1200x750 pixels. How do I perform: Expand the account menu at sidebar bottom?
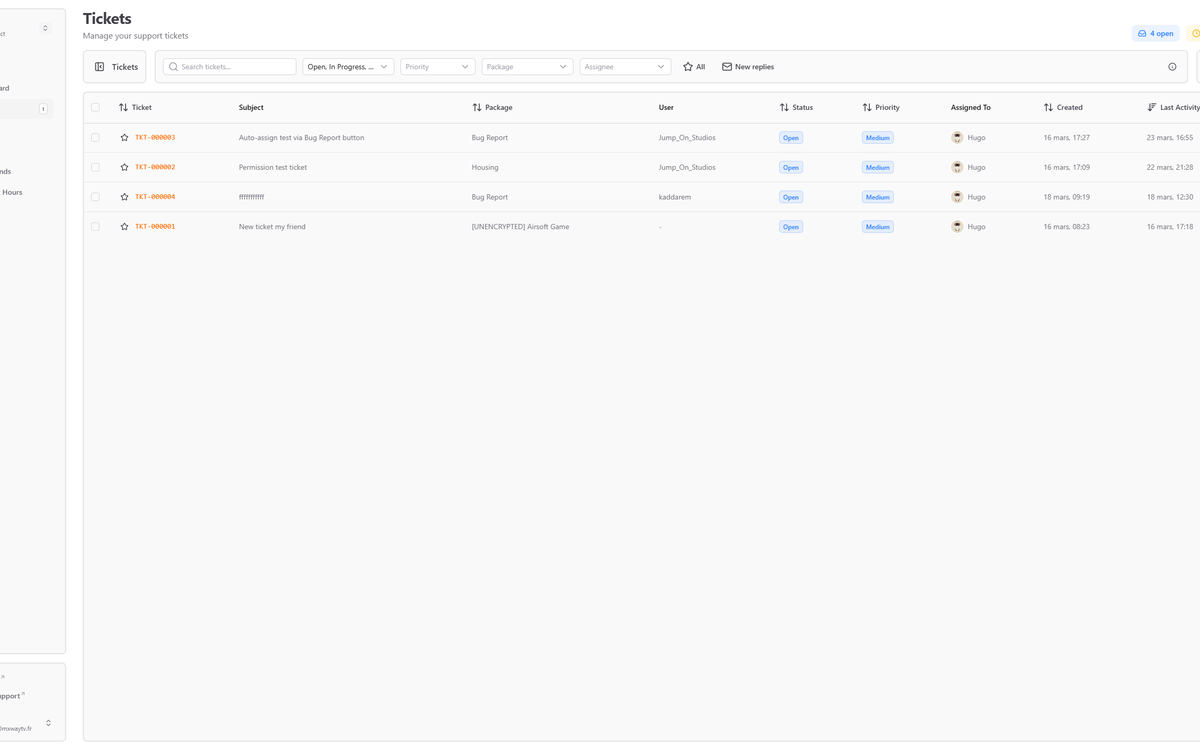(48, 723)
